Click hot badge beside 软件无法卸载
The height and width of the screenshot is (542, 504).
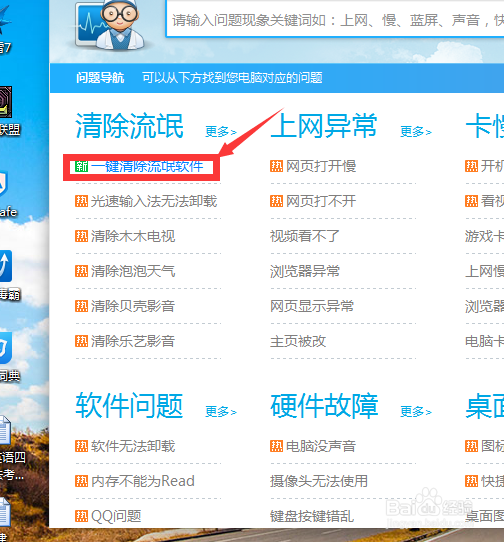(82, 446)
